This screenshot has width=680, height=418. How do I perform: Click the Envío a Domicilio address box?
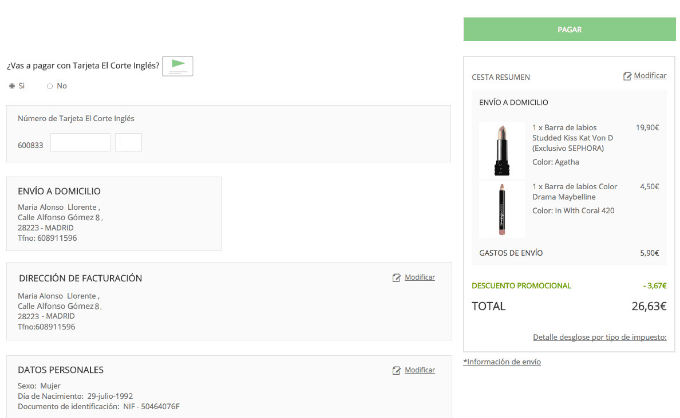point(114,213)
